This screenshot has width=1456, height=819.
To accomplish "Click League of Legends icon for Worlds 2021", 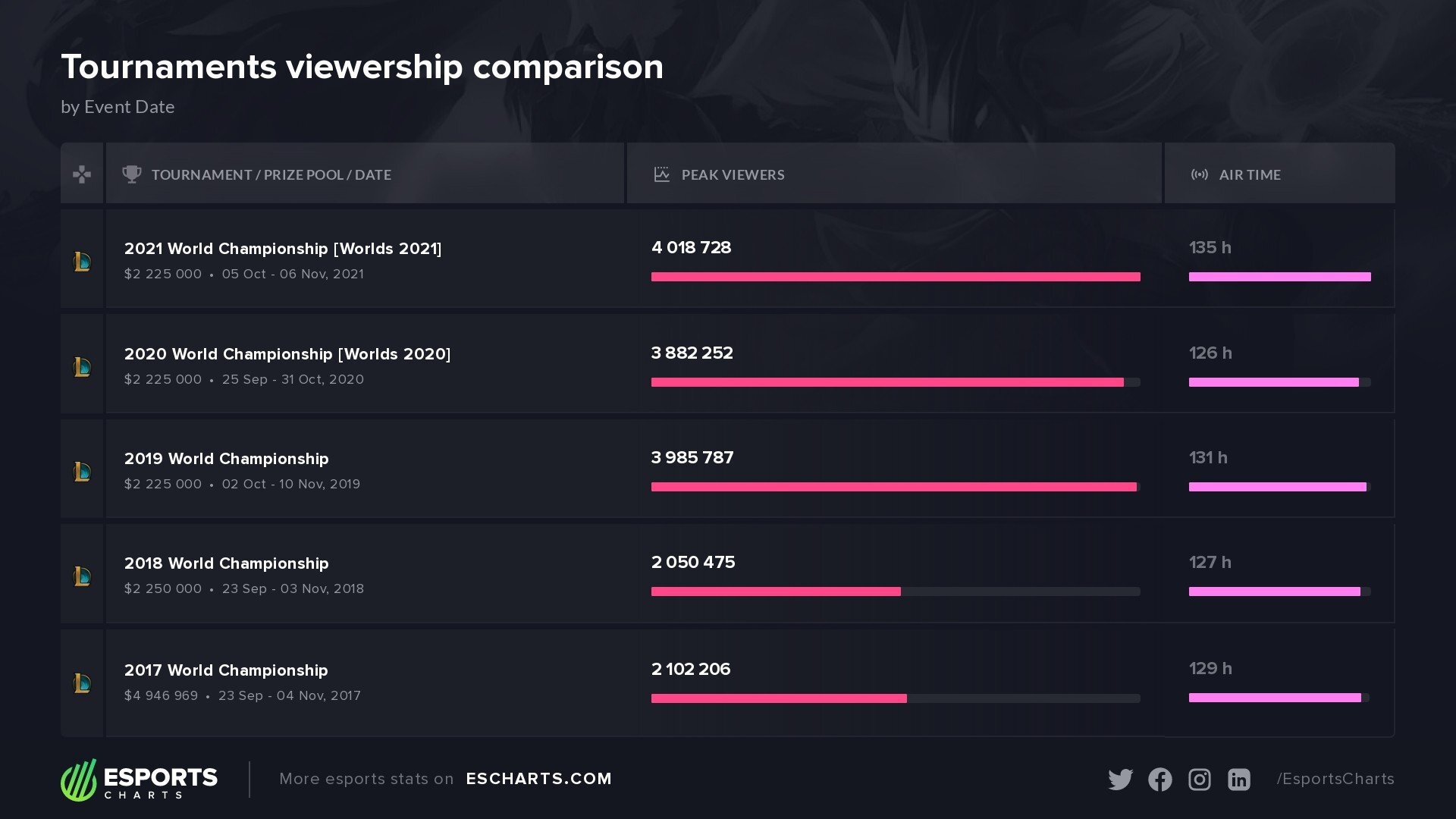I will point(82,262).
